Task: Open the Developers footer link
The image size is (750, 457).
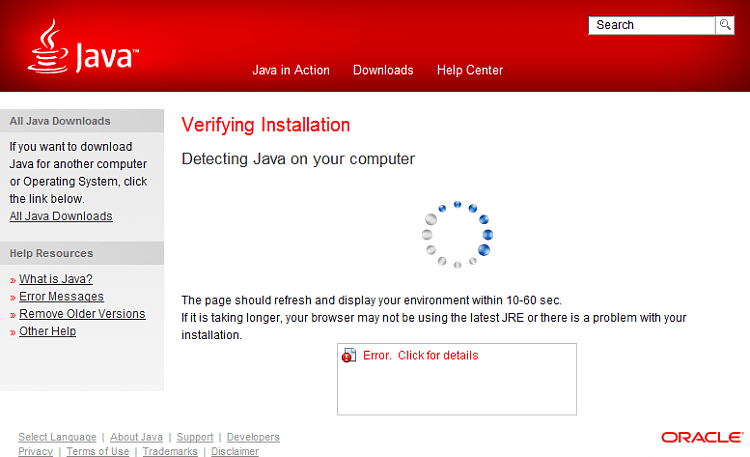Action: point(253,437)
